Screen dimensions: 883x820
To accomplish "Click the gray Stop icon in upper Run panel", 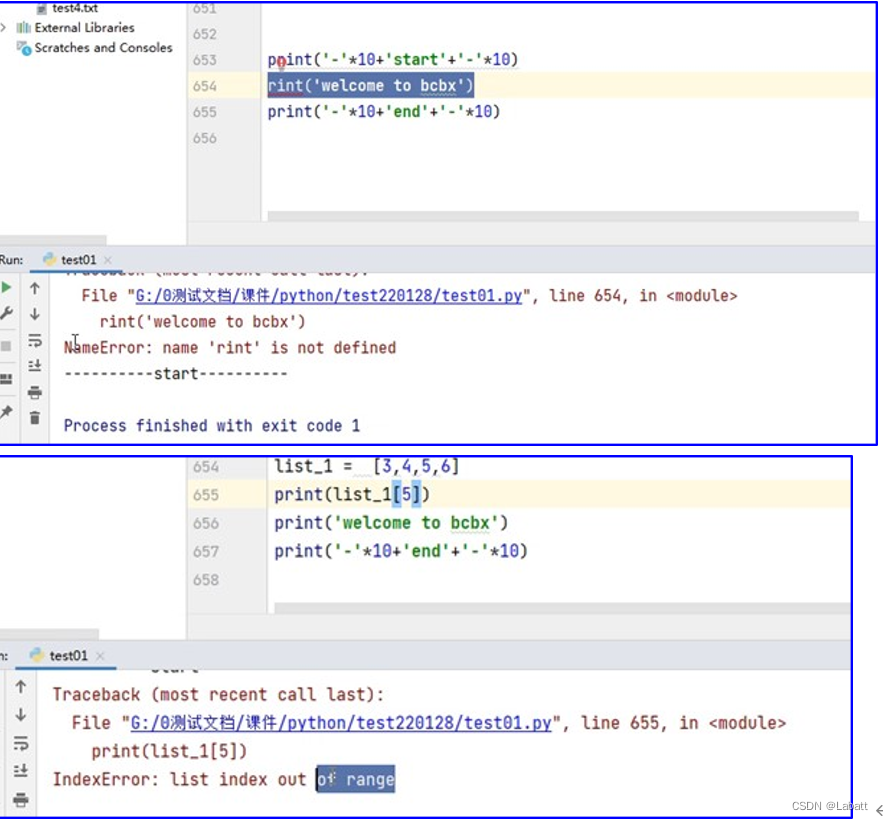I will (6, 346).
